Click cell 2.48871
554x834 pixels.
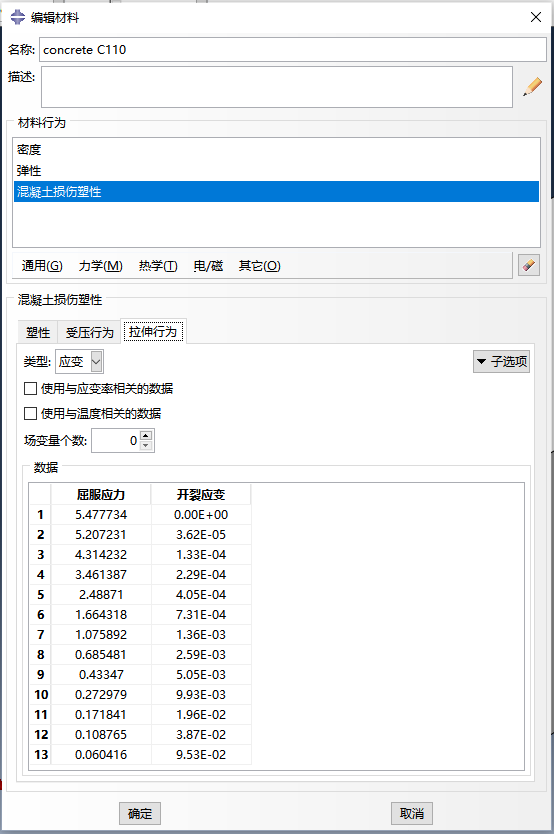pos(101,595)
